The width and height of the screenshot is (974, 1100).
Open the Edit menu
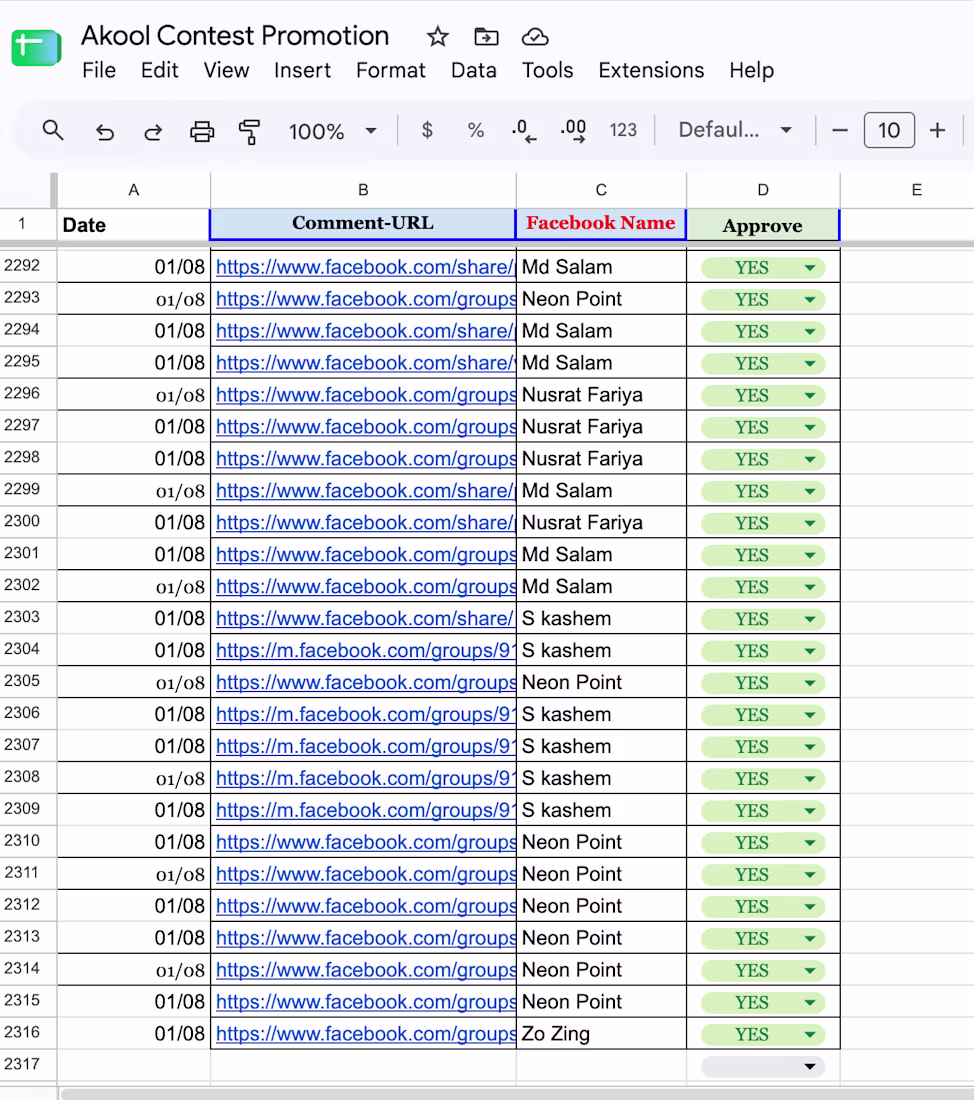tap(159, 70)
